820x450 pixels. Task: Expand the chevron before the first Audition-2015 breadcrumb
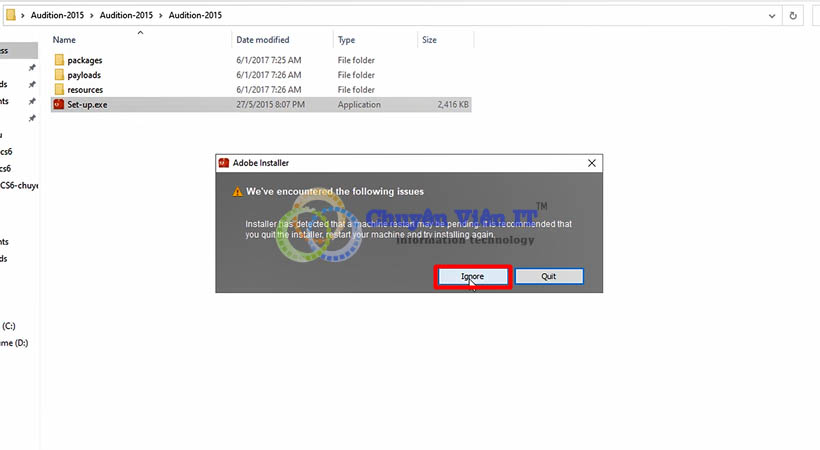(24, 16)
